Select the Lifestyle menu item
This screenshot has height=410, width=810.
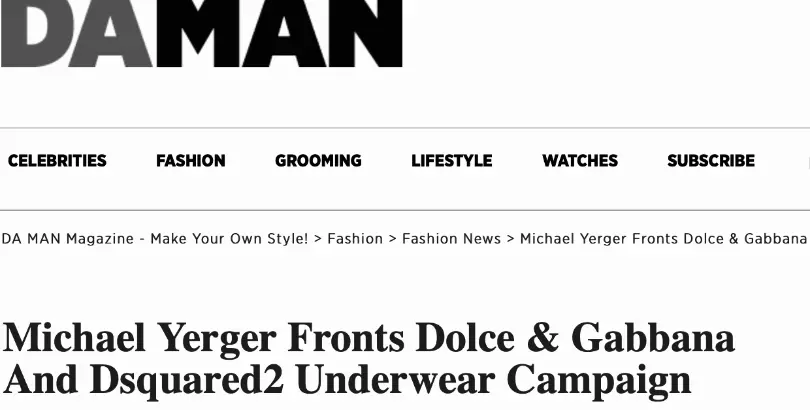(x=452, y=161)
